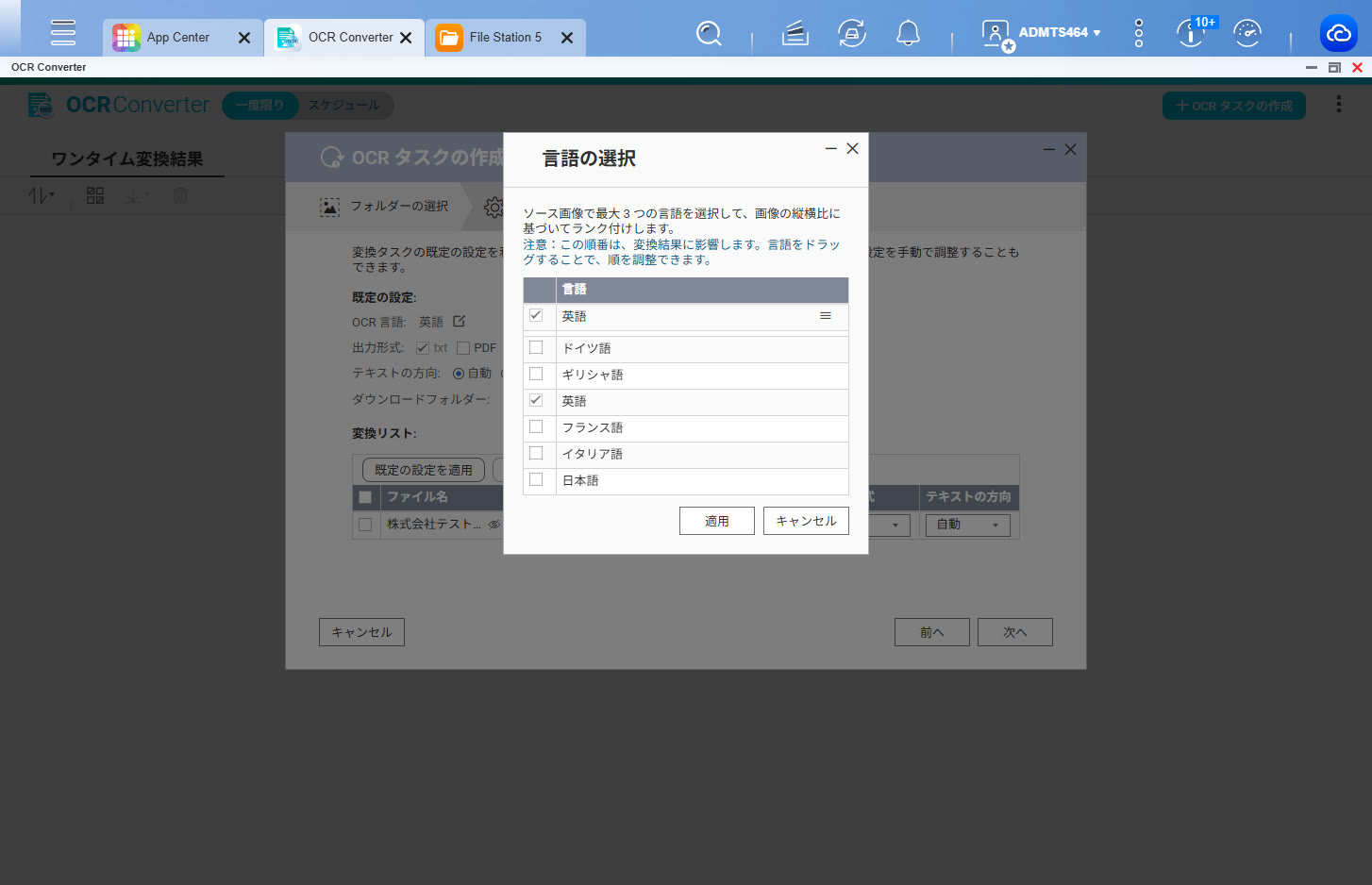Screen dimensions: 1372x885
Task: Open the QTS main menu hamburger icon
Action: click(63, 33)
